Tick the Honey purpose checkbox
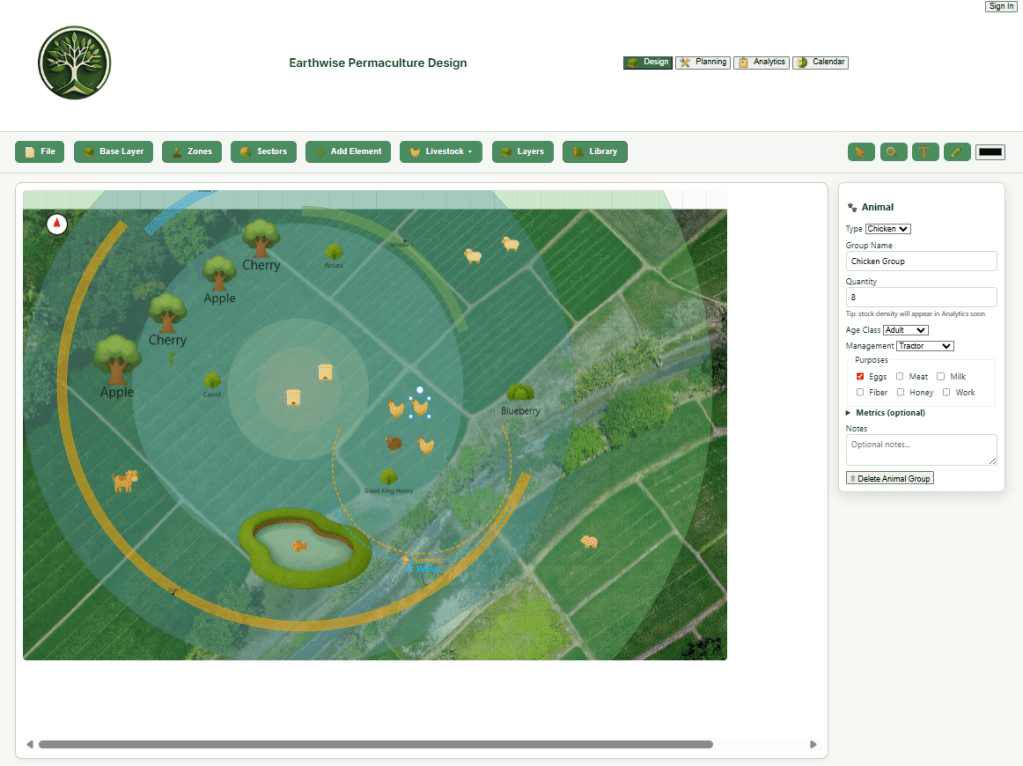The width and height of the screenshot is (1023, 766). coord(900,393)
